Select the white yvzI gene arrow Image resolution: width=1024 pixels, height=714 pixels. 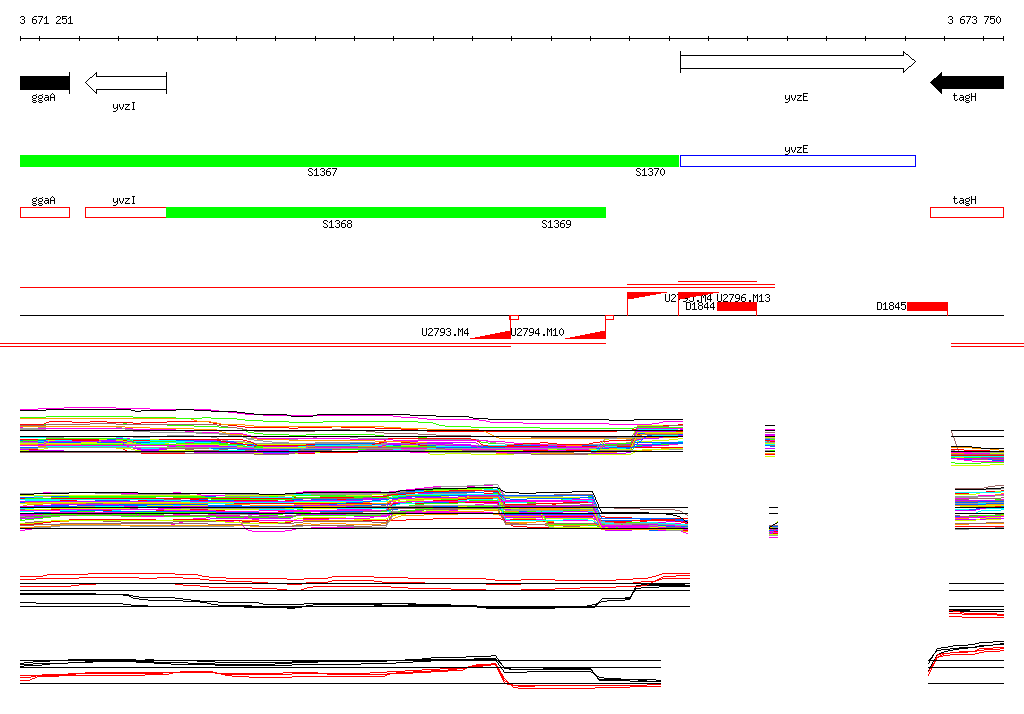click(x=126, y=83)
